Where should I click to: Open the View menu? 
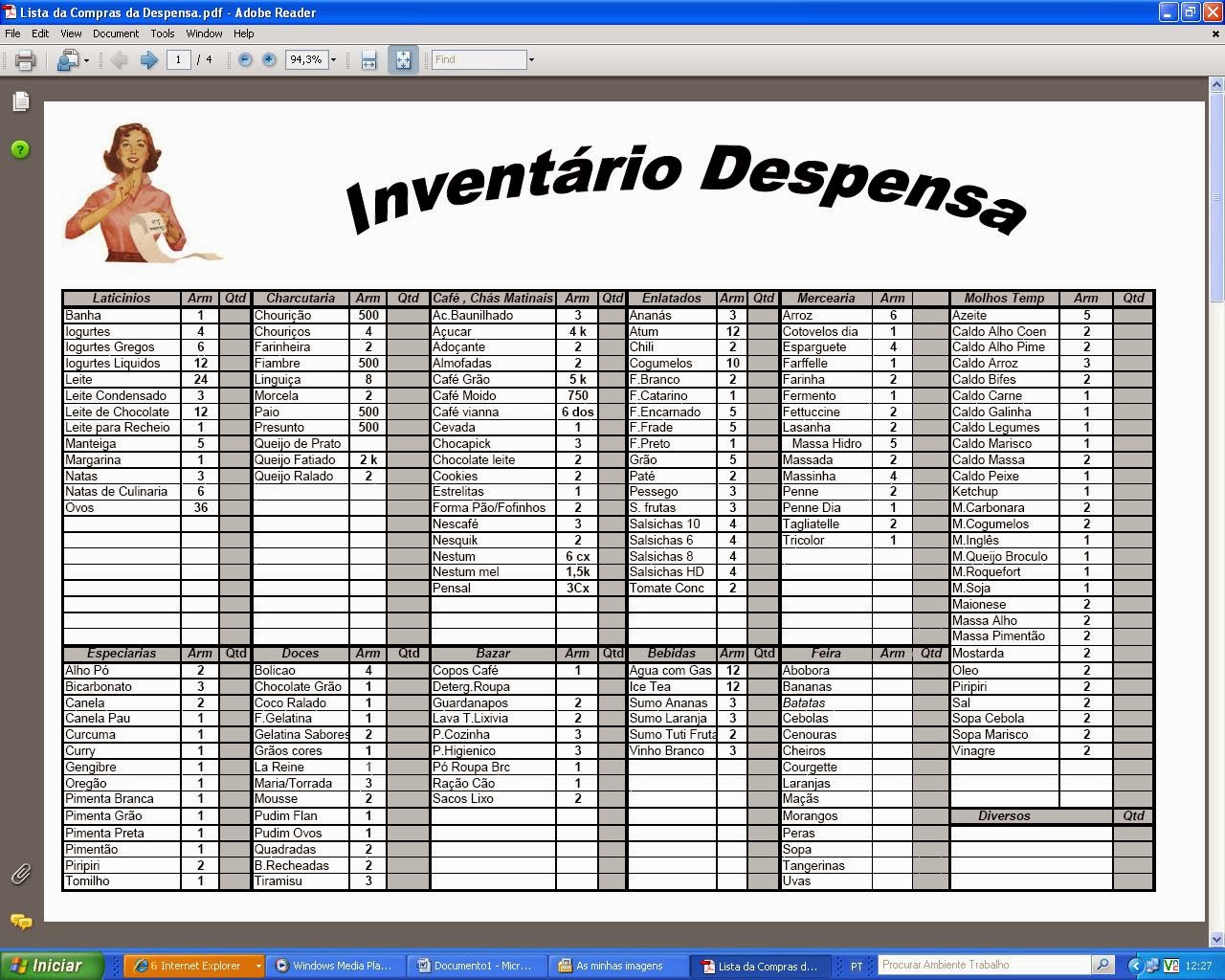tap(71, 33)
